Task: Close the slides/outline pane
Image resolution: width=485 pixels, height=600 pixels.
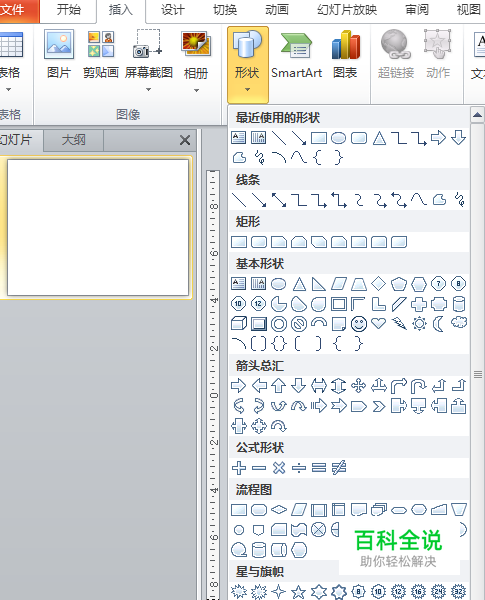Action: click(x=185, y=140)
